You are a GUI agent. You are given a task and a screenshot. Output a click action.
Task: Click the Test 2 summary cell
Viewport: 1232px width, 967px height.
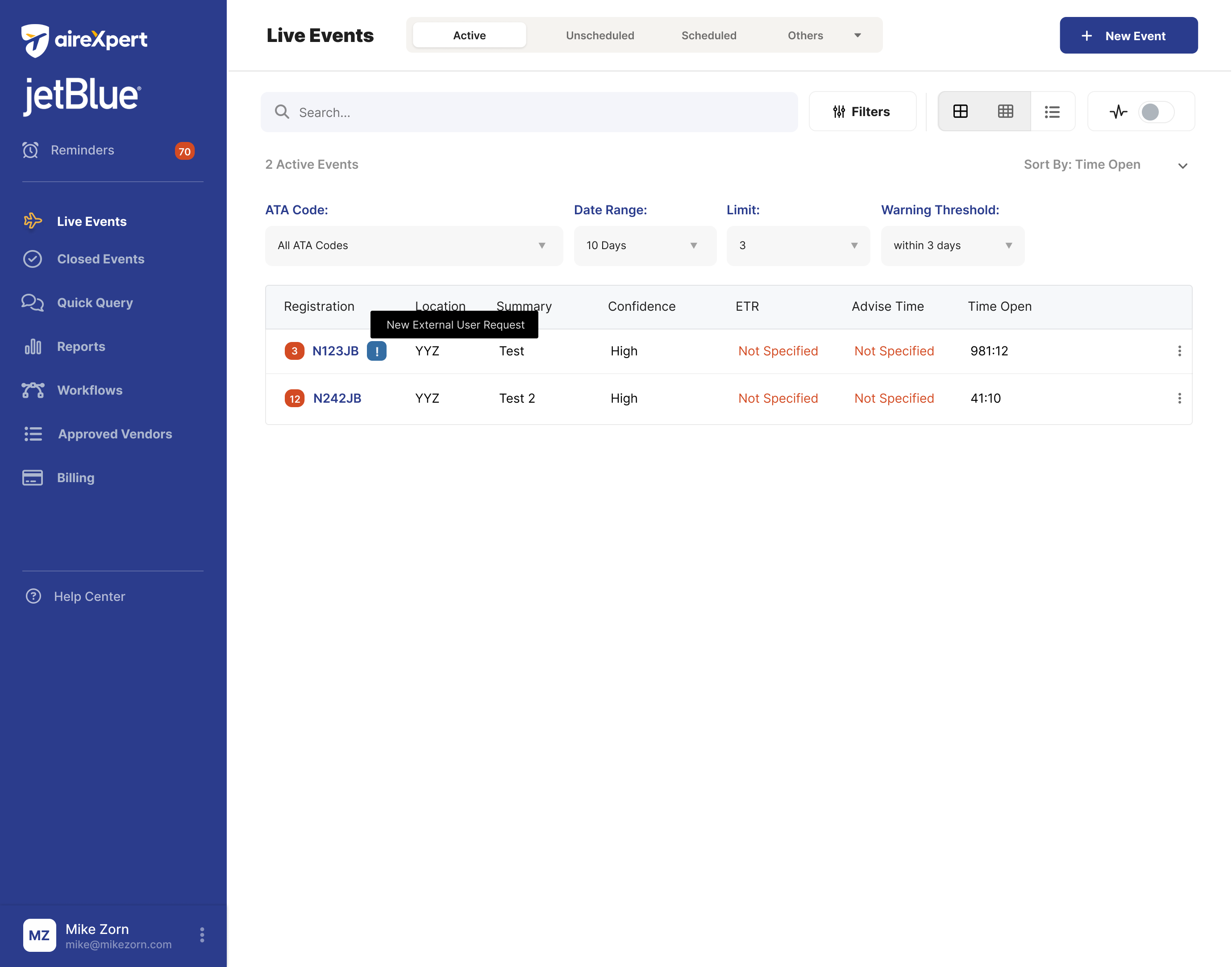click(517, 399)
